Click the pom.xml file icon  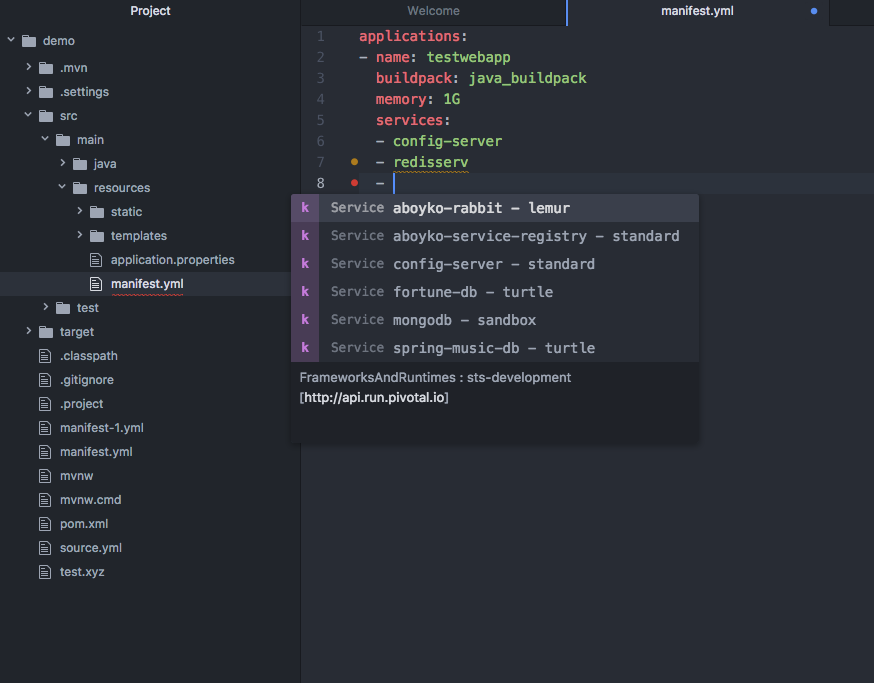[45, 524]
